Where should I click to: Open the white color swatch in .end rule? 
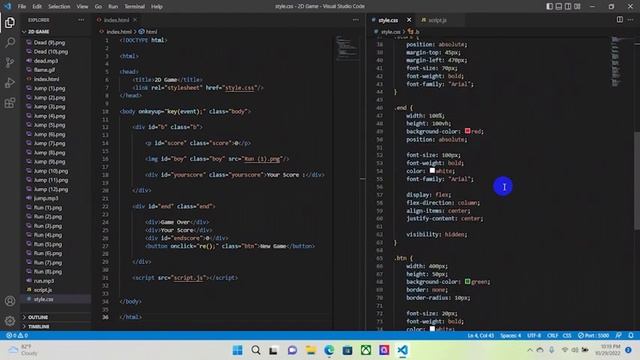(432, 171)
